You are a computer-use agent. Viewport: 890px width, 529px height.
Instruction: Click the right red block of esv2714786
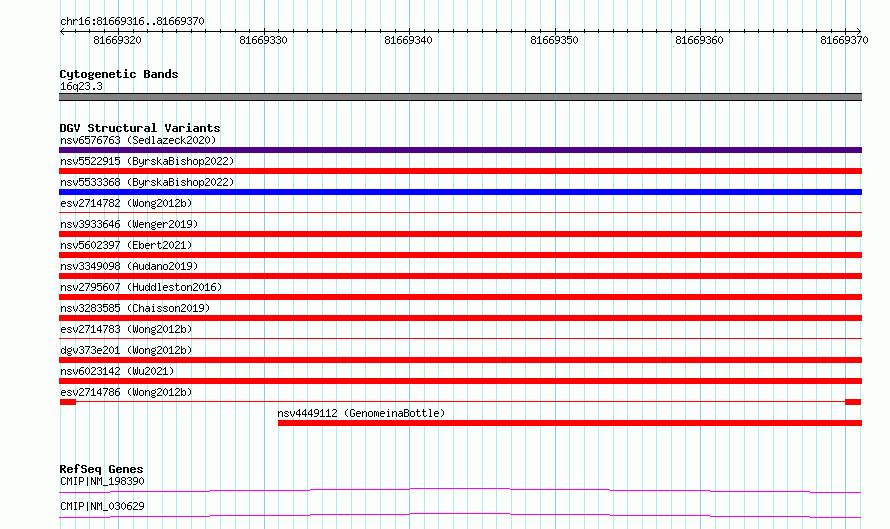853,402
